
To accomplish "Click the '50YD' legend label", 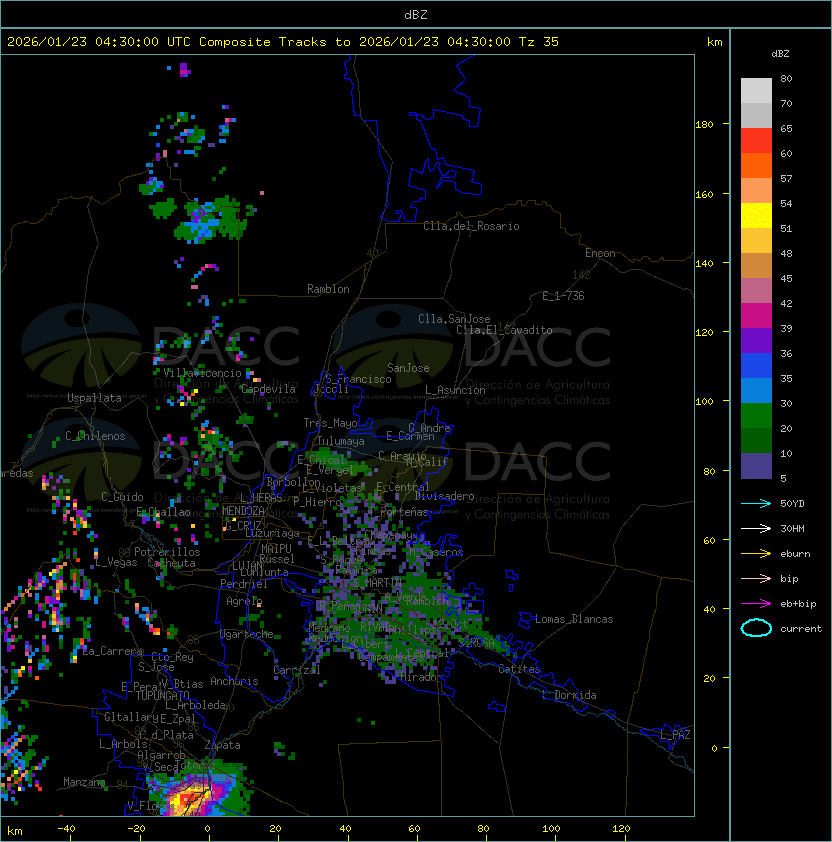I will 792,504.
